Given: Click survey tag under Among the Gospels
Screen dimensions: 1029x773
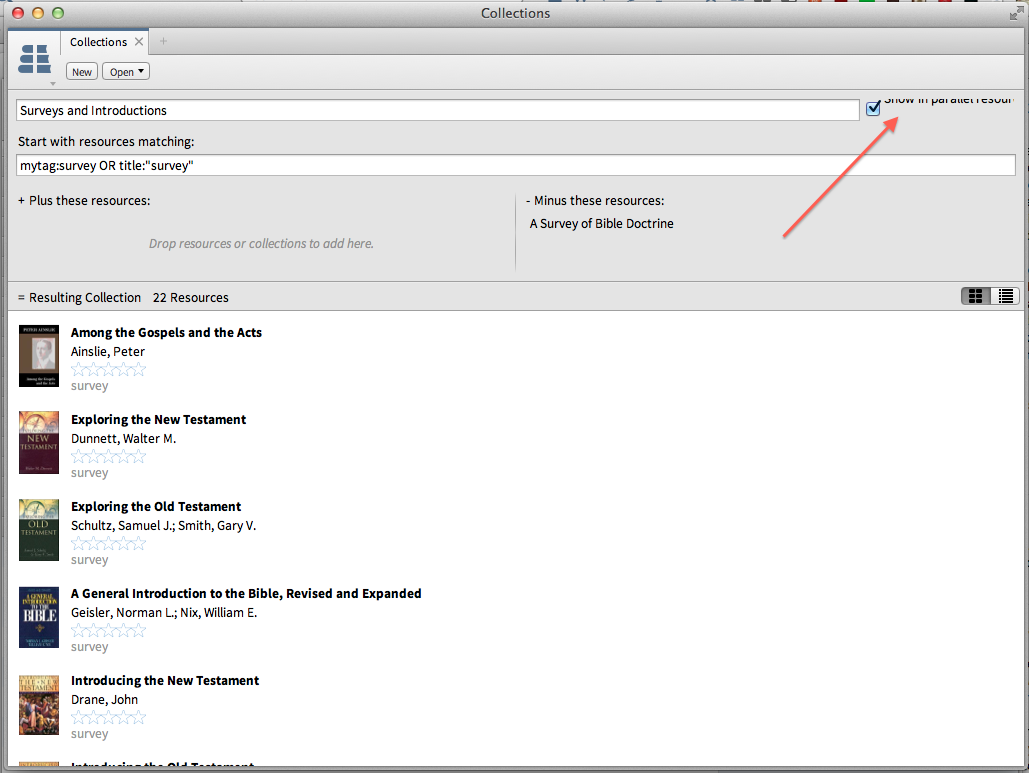Looking at the screenshot, I should (89, 386).
